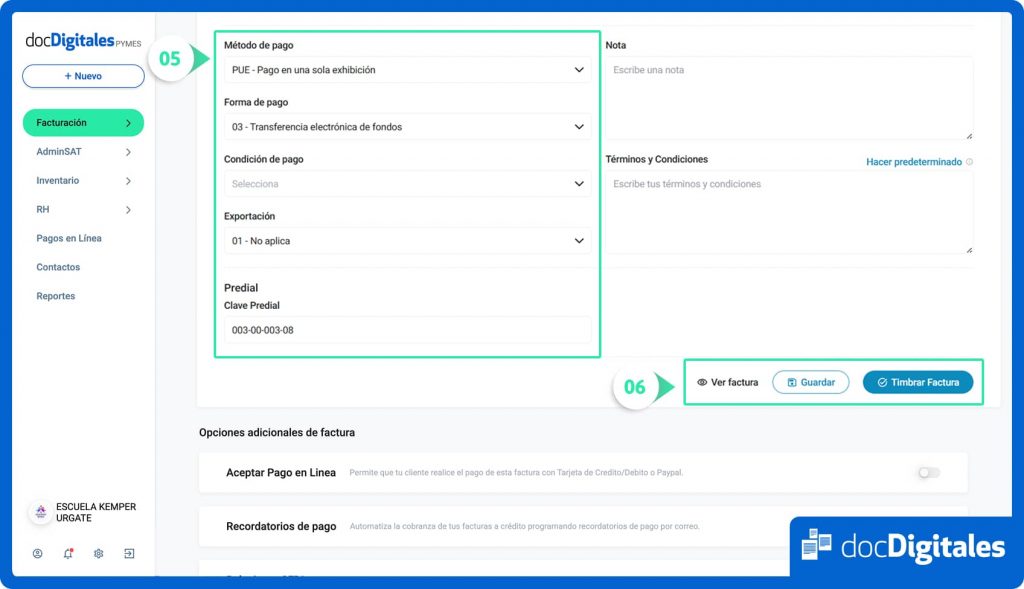The height and width of the screenshot is (589, 1024).
Task: Toggle Aceptar Pago en Linea switch
Action: coord(929,473)
